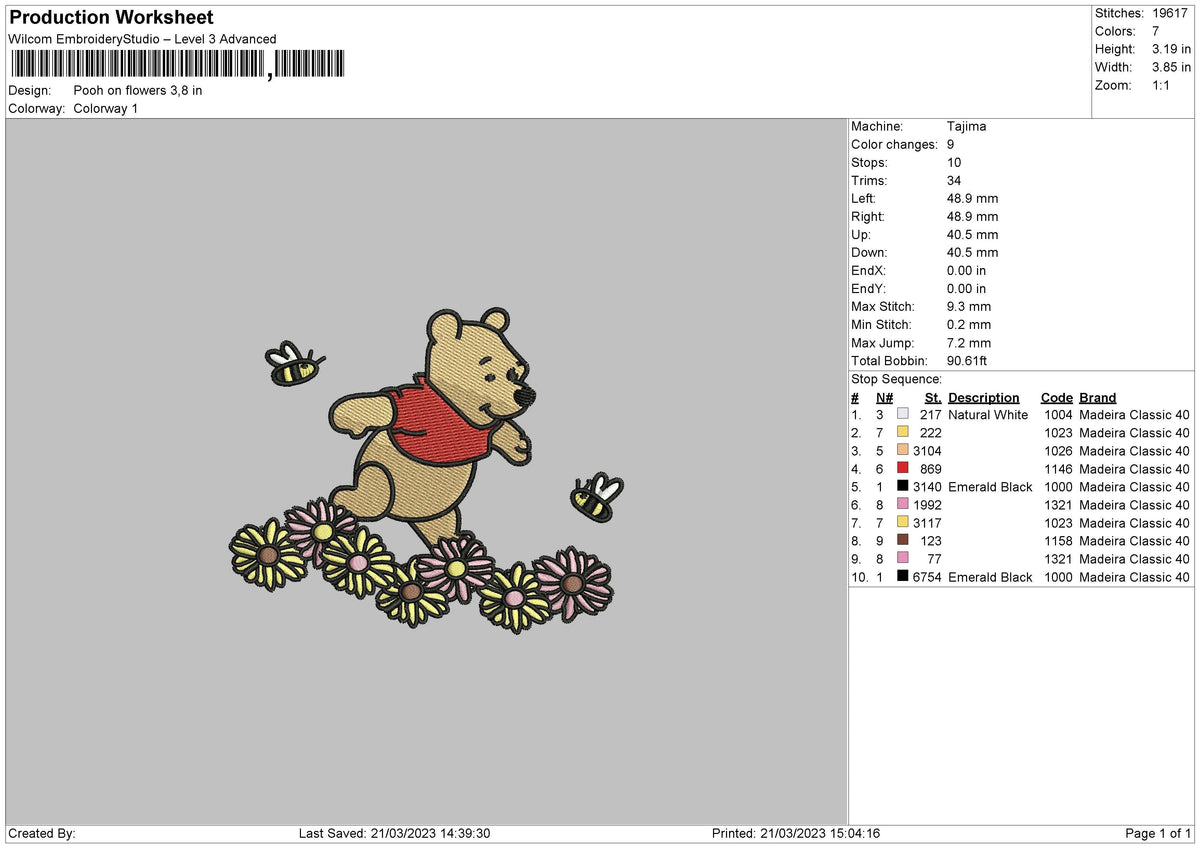Click the barcode under the software name
The height and width of the screenshot is (848, 1200).
[177, 65]
